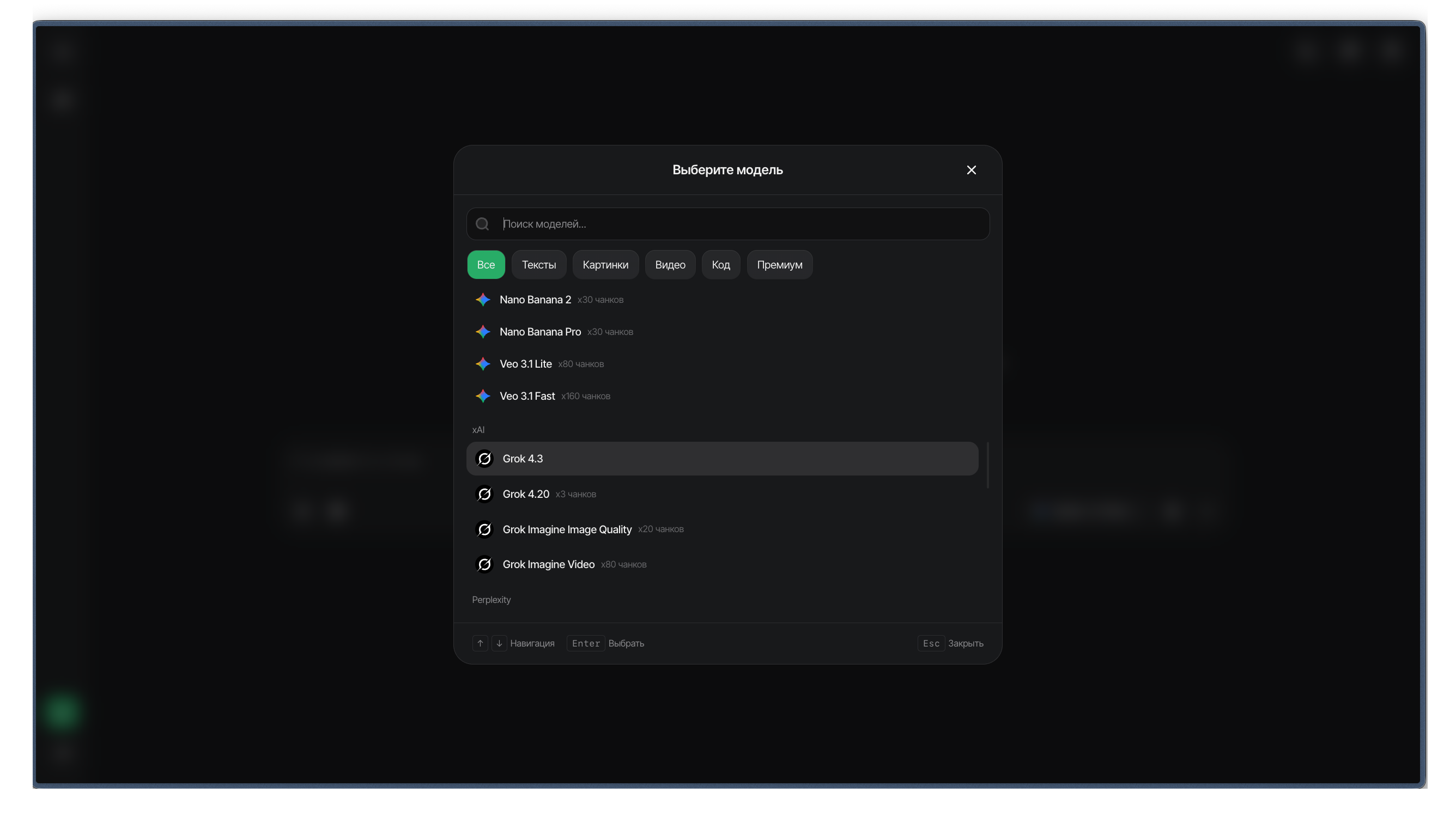This screenshot has width=1456, height=829.
Task: Click the Veo 3.1 Lite model icon
Action: pyautogui.click(x=482, y=364)
